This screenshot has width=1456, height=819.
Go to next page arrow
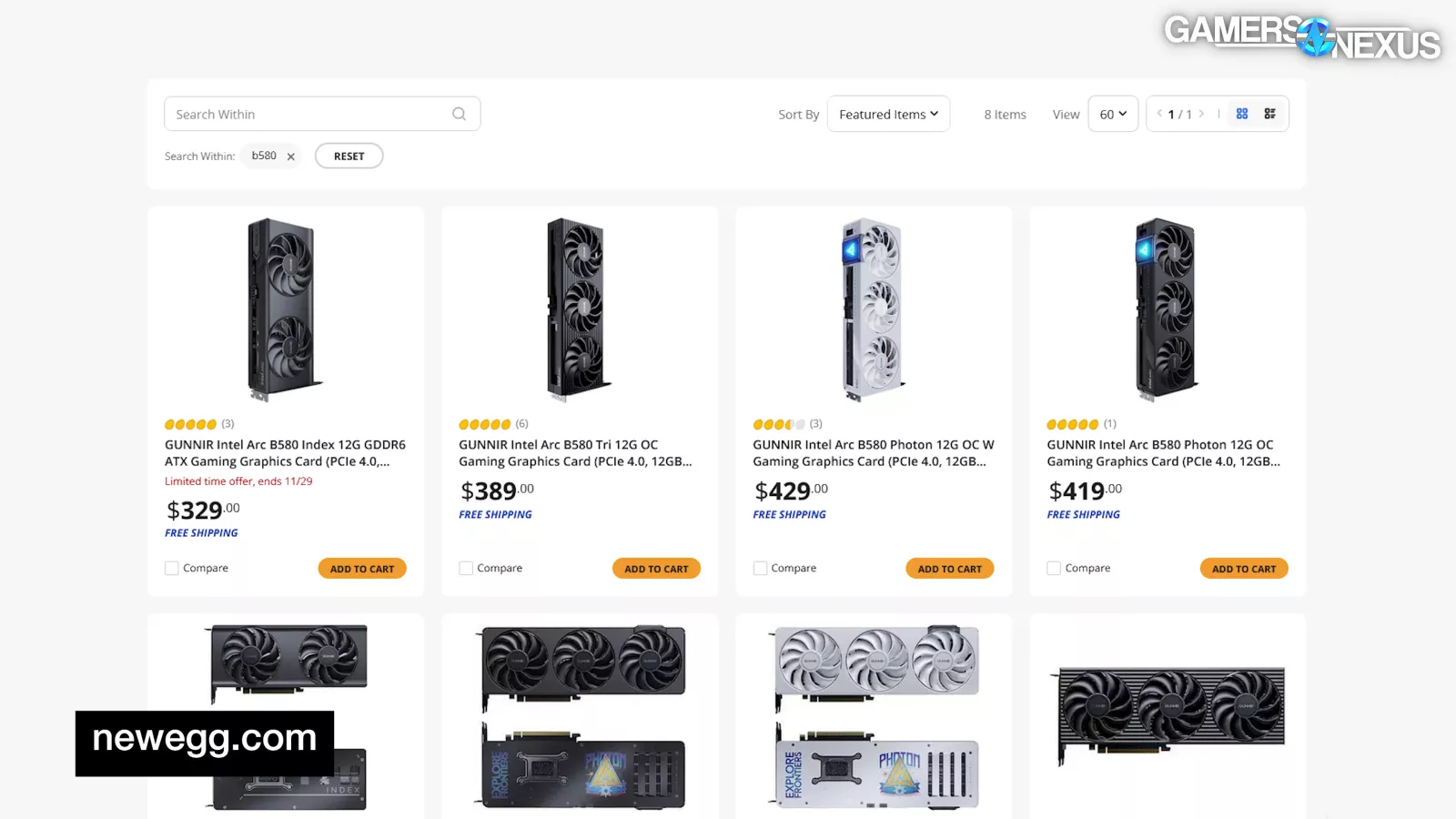pyautogui.click(x=1201, y=114)
